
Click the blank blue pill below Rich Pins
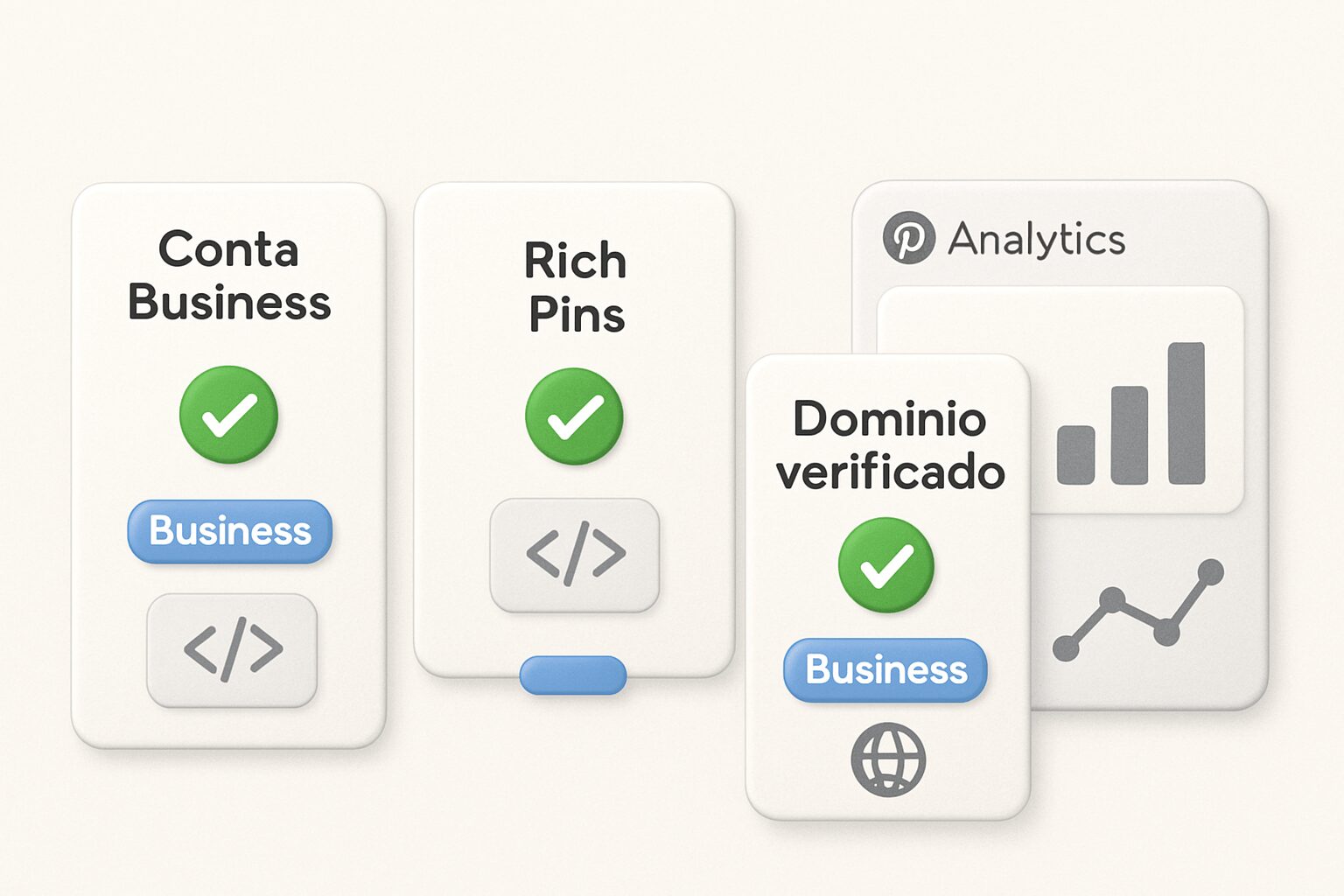[x=573, y=675]
